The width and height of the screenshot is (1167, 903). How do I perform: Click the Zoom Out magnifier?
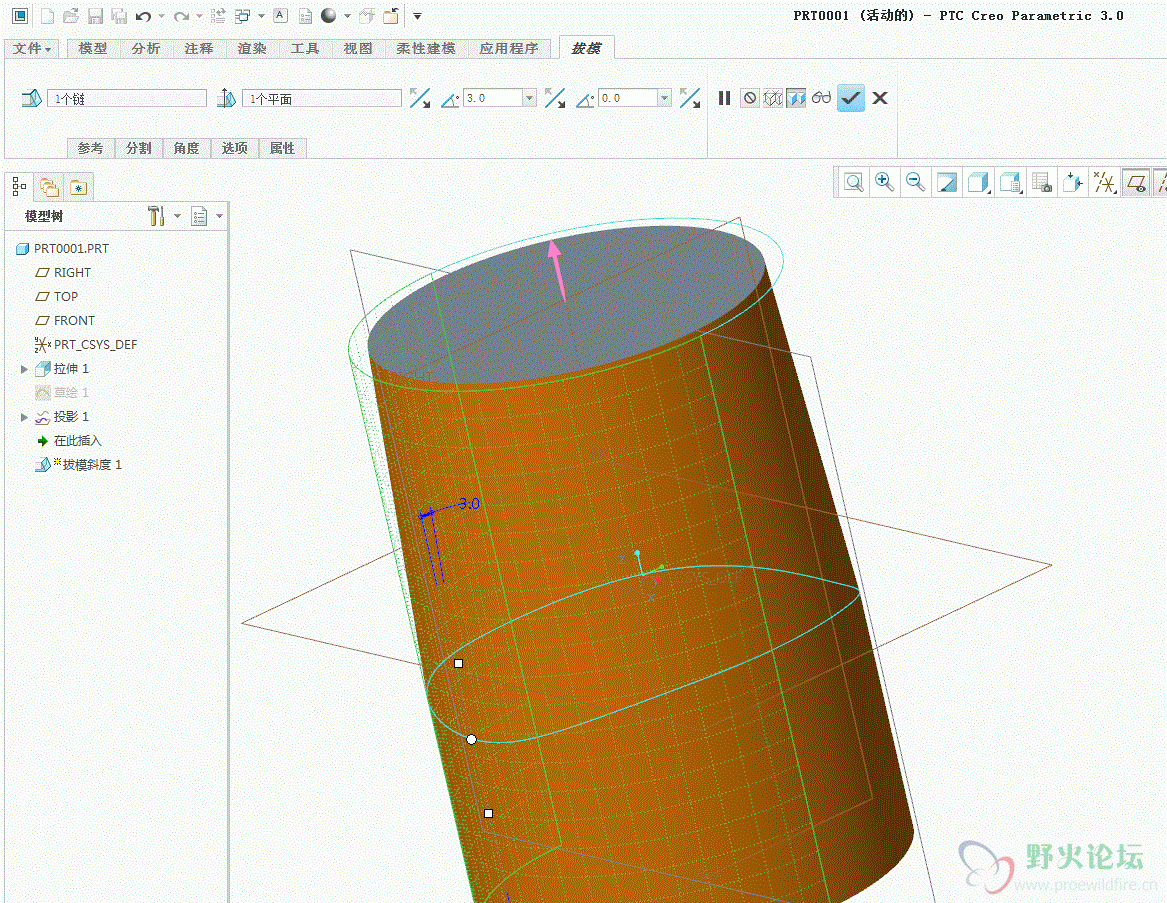915,182
